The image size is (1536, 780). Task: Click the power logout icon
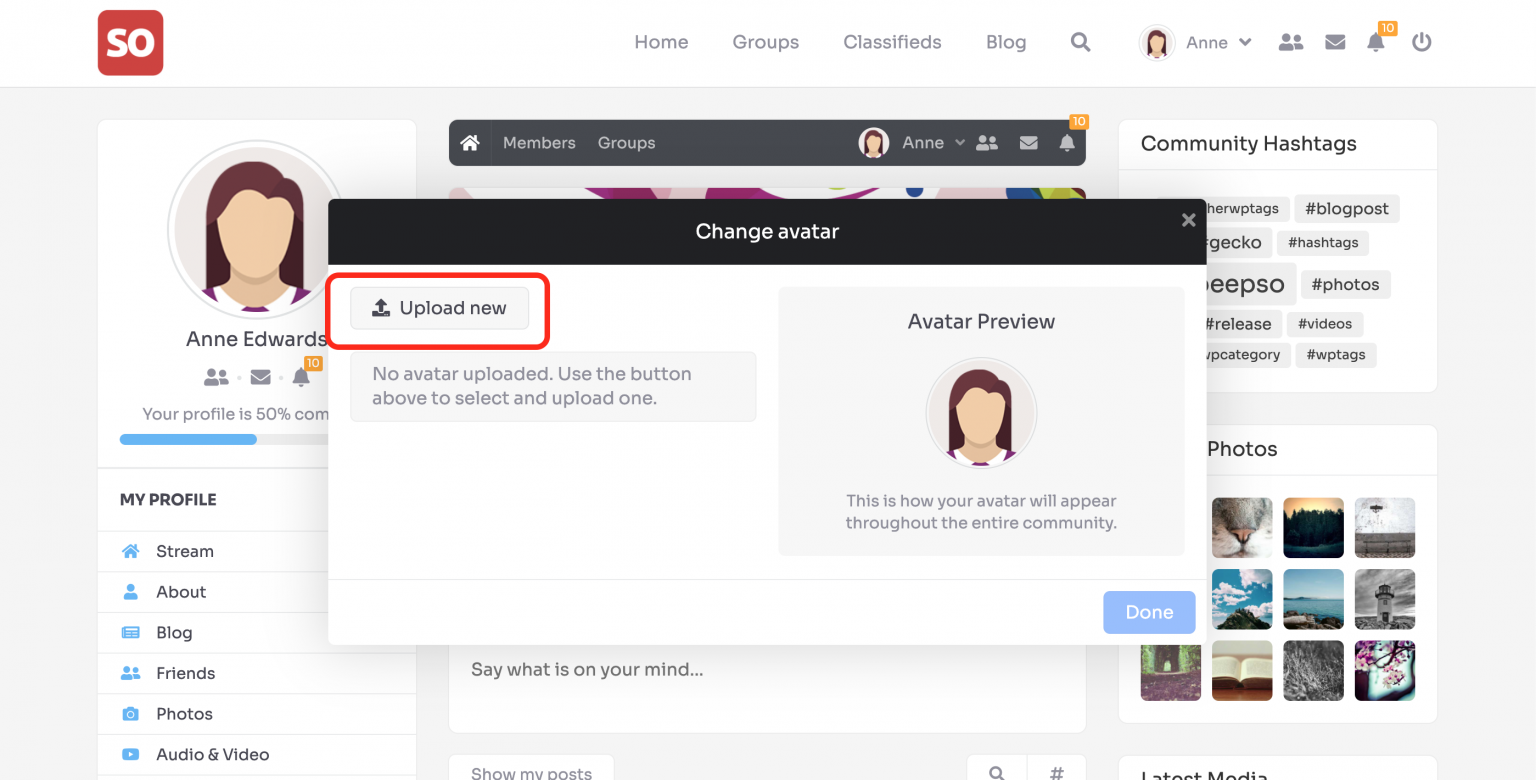(1421, 42)
